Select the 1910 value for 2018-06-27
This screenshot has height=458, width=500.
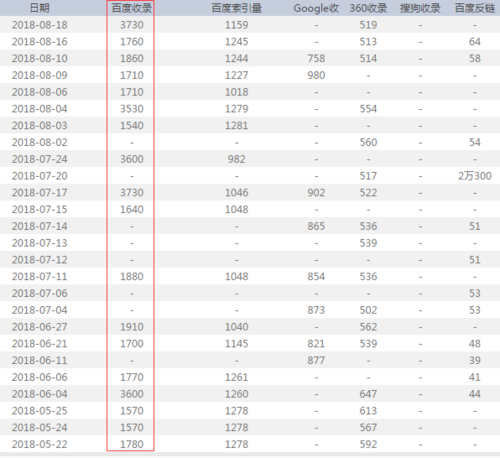132,327
